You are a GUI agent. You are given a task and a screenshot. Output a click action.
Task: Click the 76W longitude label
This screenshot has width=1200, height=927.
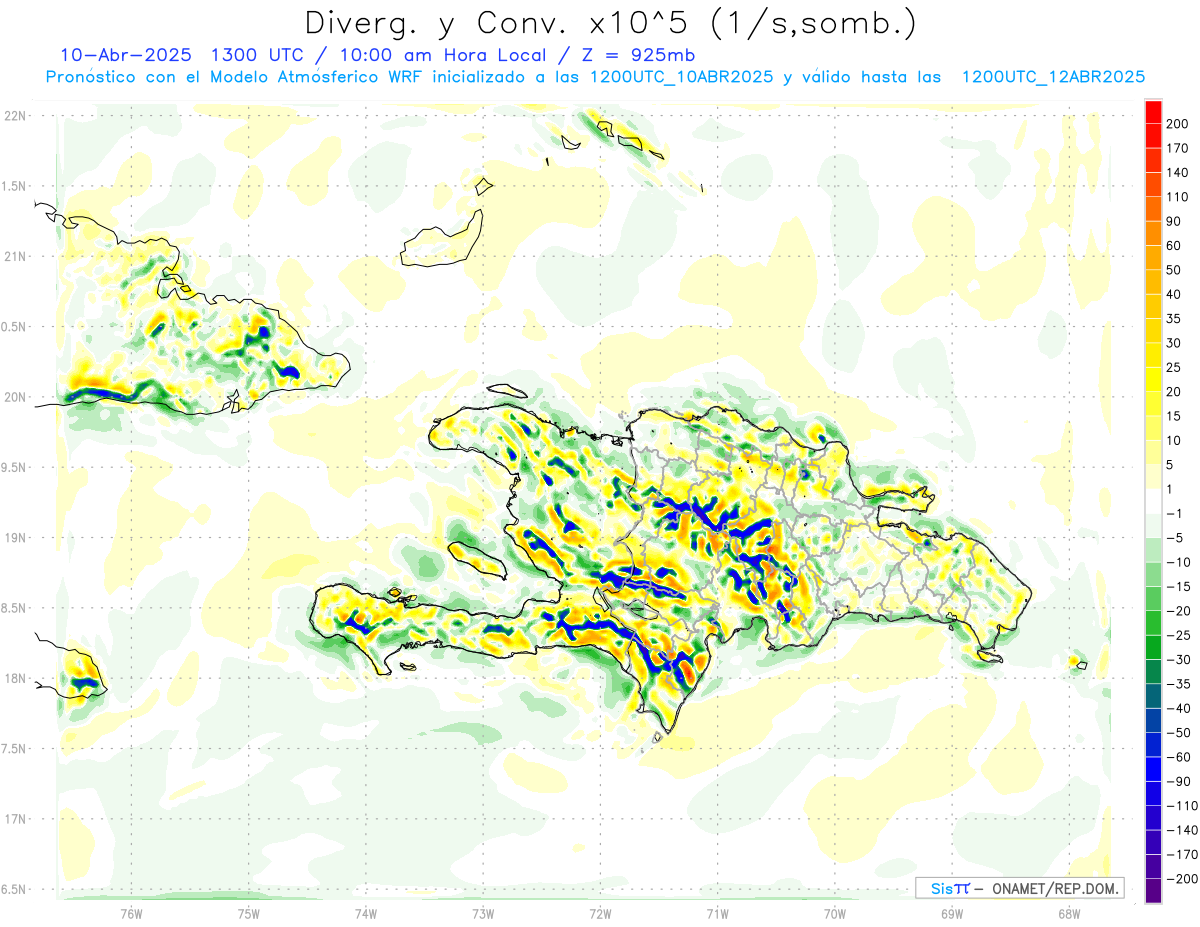(132, 913)
